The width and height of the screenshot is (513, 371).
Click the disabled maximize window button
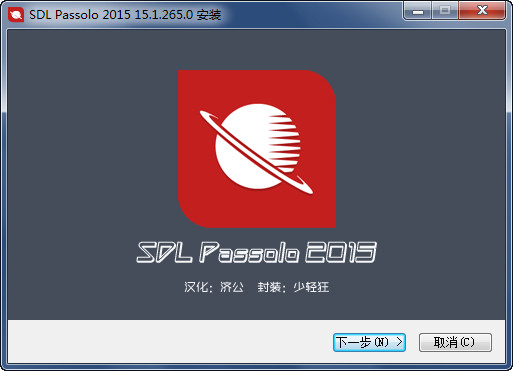445,11
